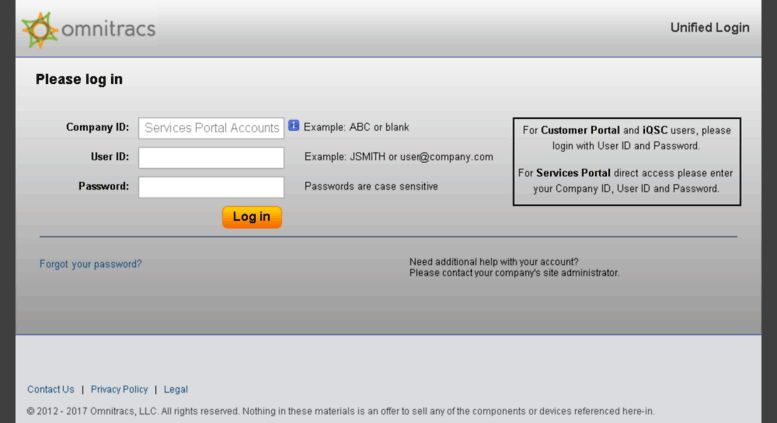The height and width of the screenshot is (423, 777).
Task: Click the blue info icon beside Company ID
Action: 294,127
